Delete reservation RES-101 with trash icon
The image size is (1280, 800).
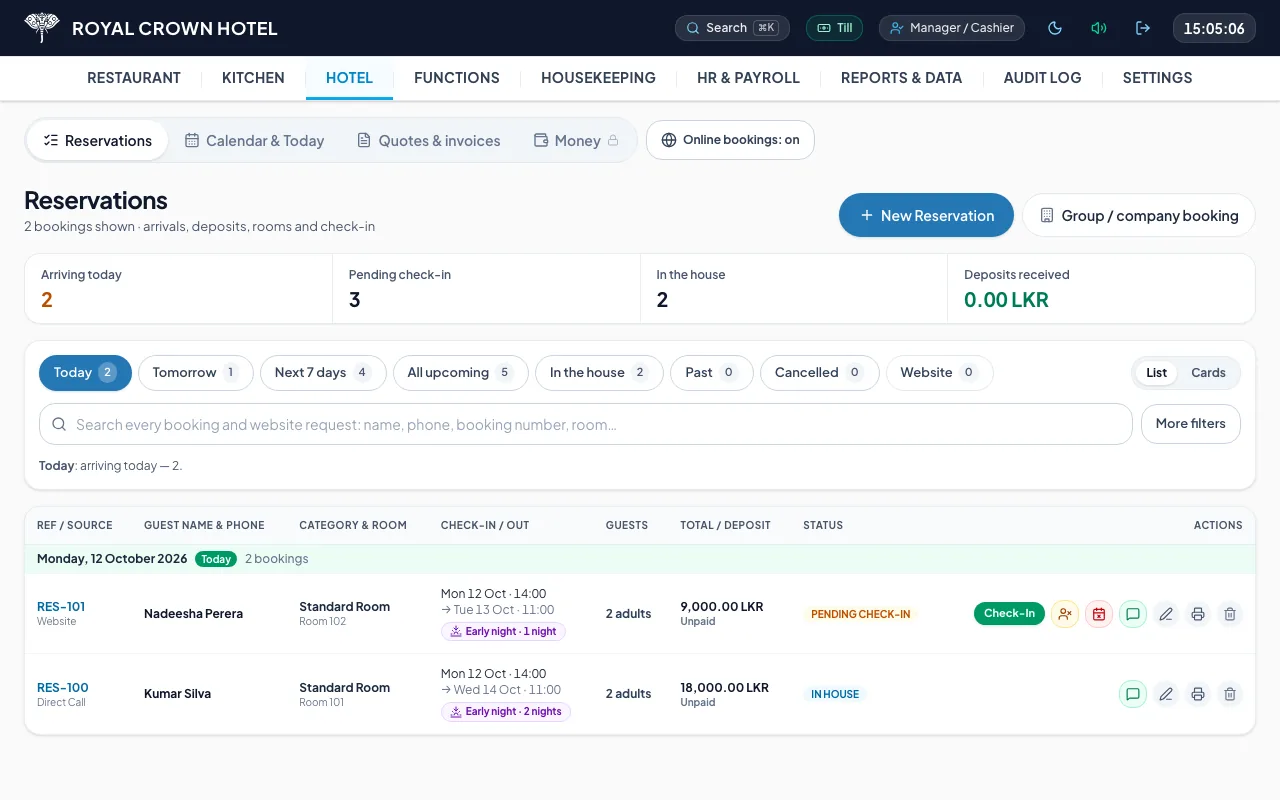[x=1230, y=614]
